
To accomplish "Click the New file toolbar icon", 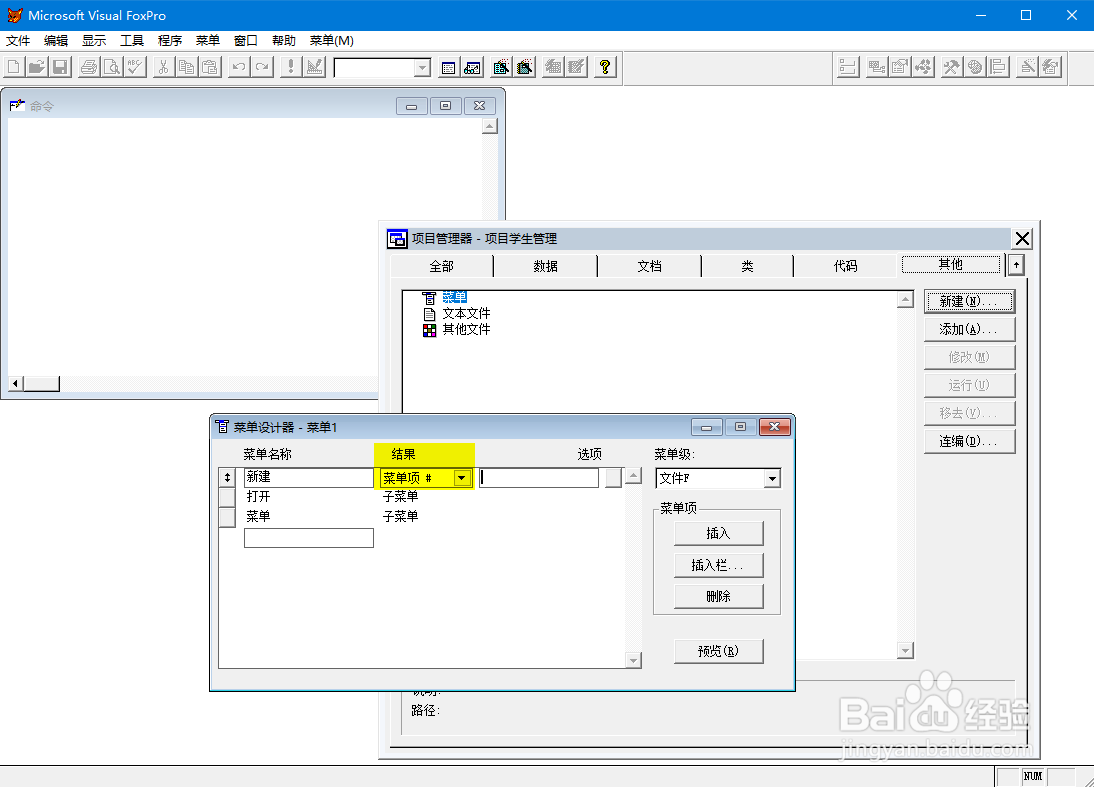I will (14, 67).
